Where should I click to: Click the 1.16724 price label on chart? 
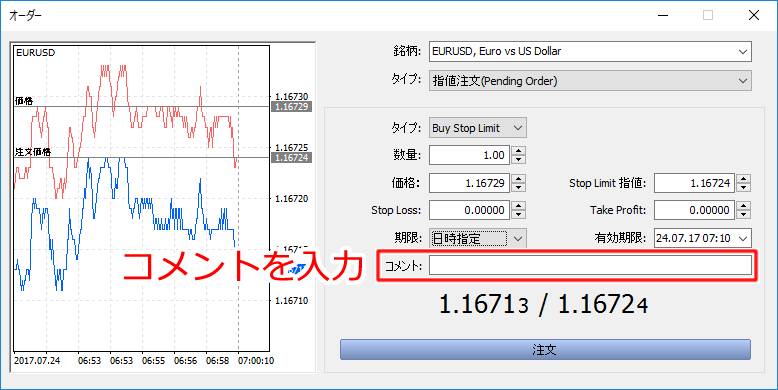click(291, 158)
